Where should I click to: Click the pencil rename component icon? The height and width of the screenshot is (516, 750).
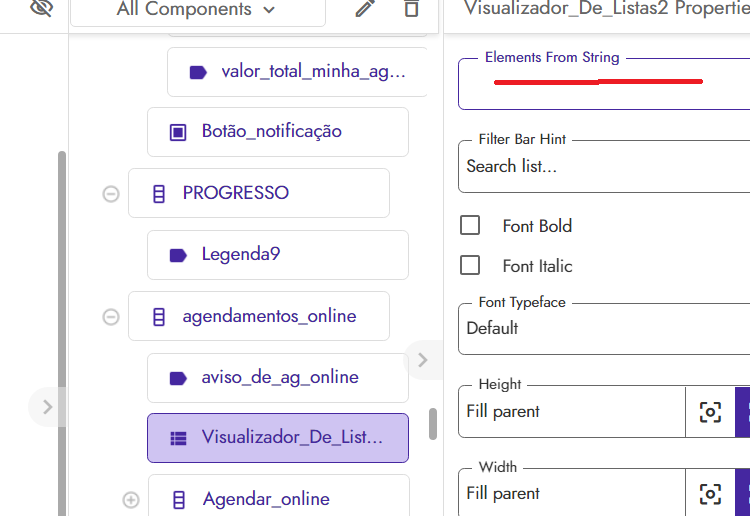[x=366, y=9]
